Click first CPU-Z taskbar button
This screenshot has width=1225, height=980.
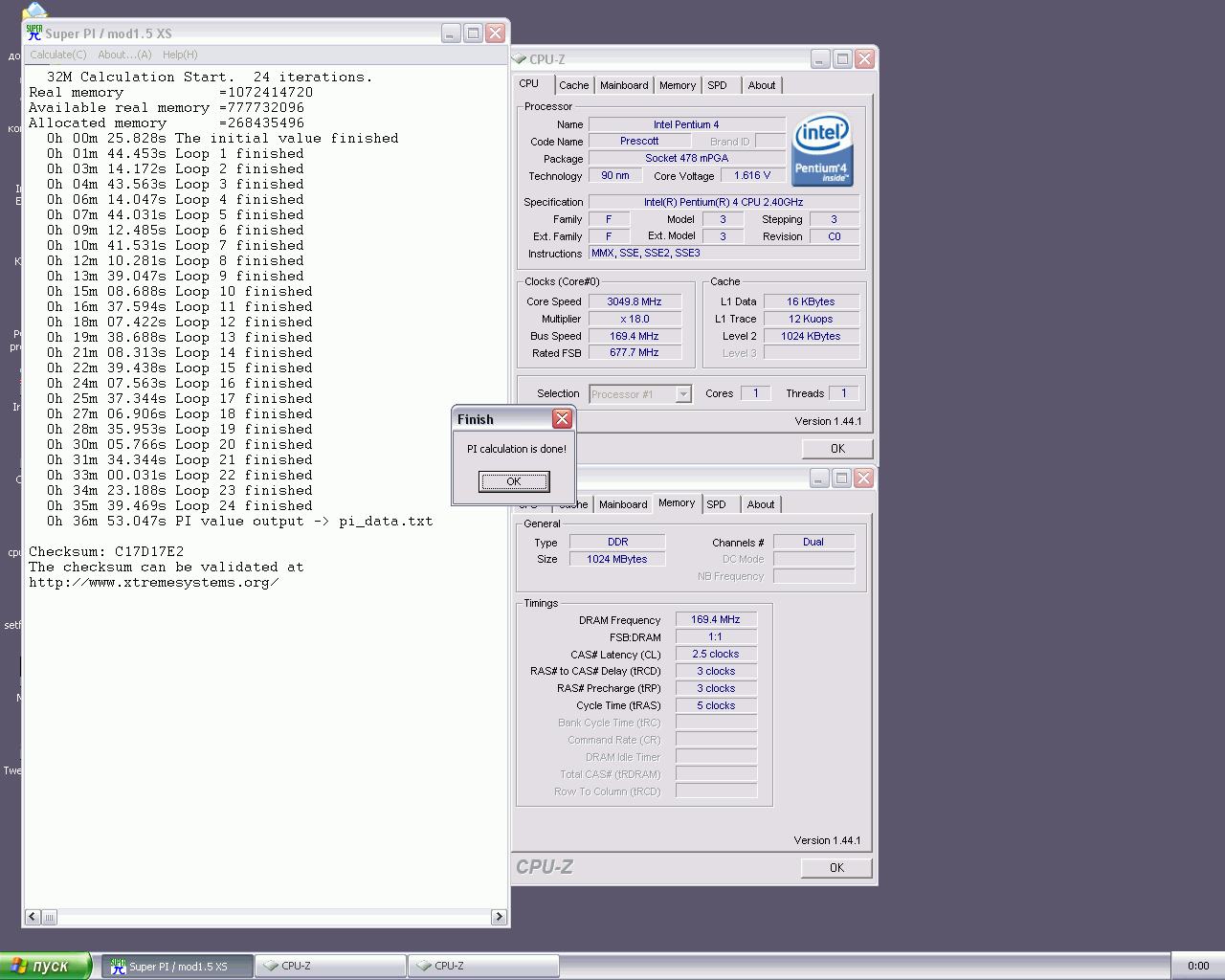[330, 967]
